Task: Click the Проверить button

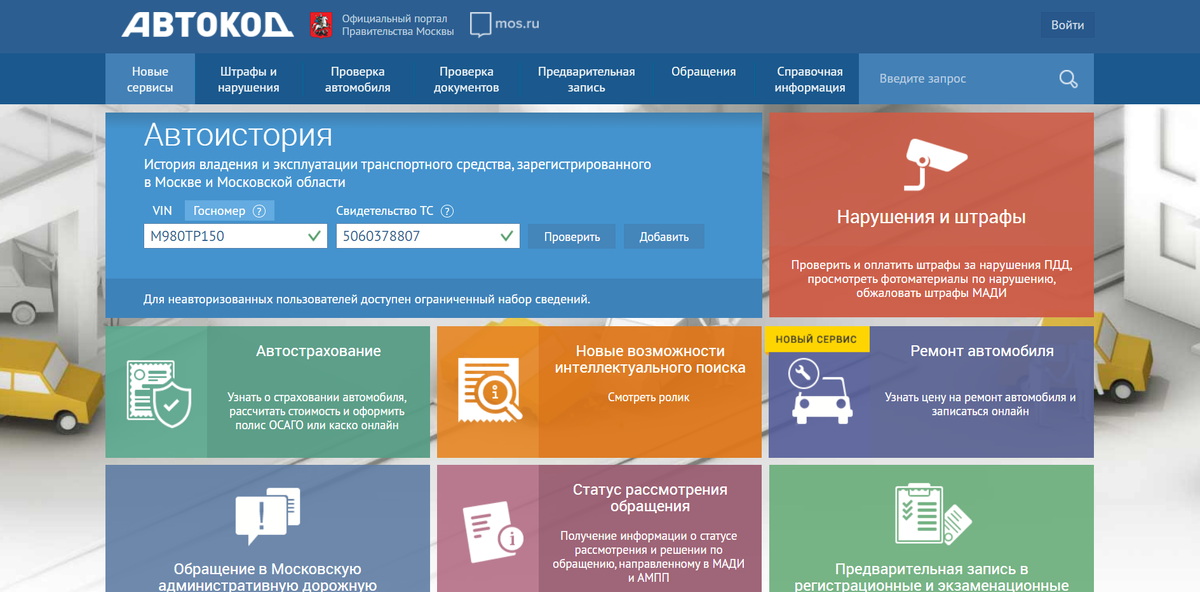Action: tap(572, 237)
